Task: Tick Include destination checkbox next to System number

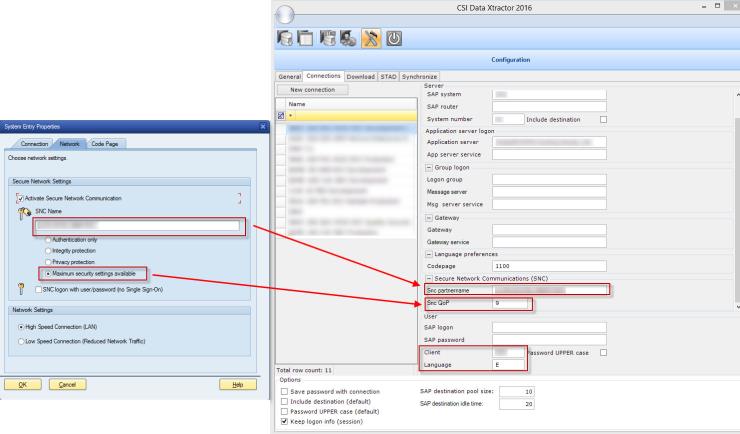Action: tap(603, 119)
